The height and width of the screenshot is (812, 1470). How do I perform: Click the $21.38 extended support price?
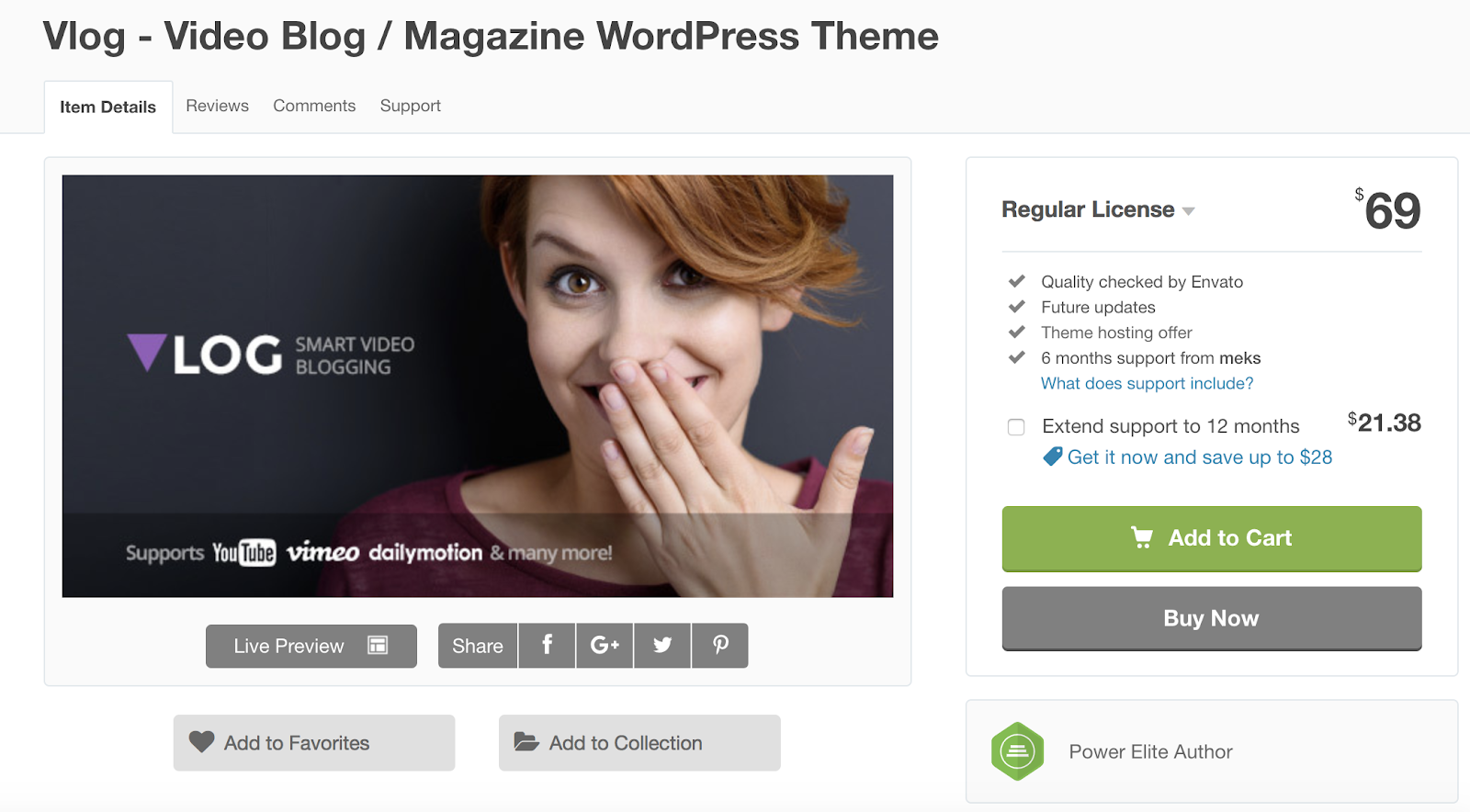pyautogui.click(x=1384, y=423)
